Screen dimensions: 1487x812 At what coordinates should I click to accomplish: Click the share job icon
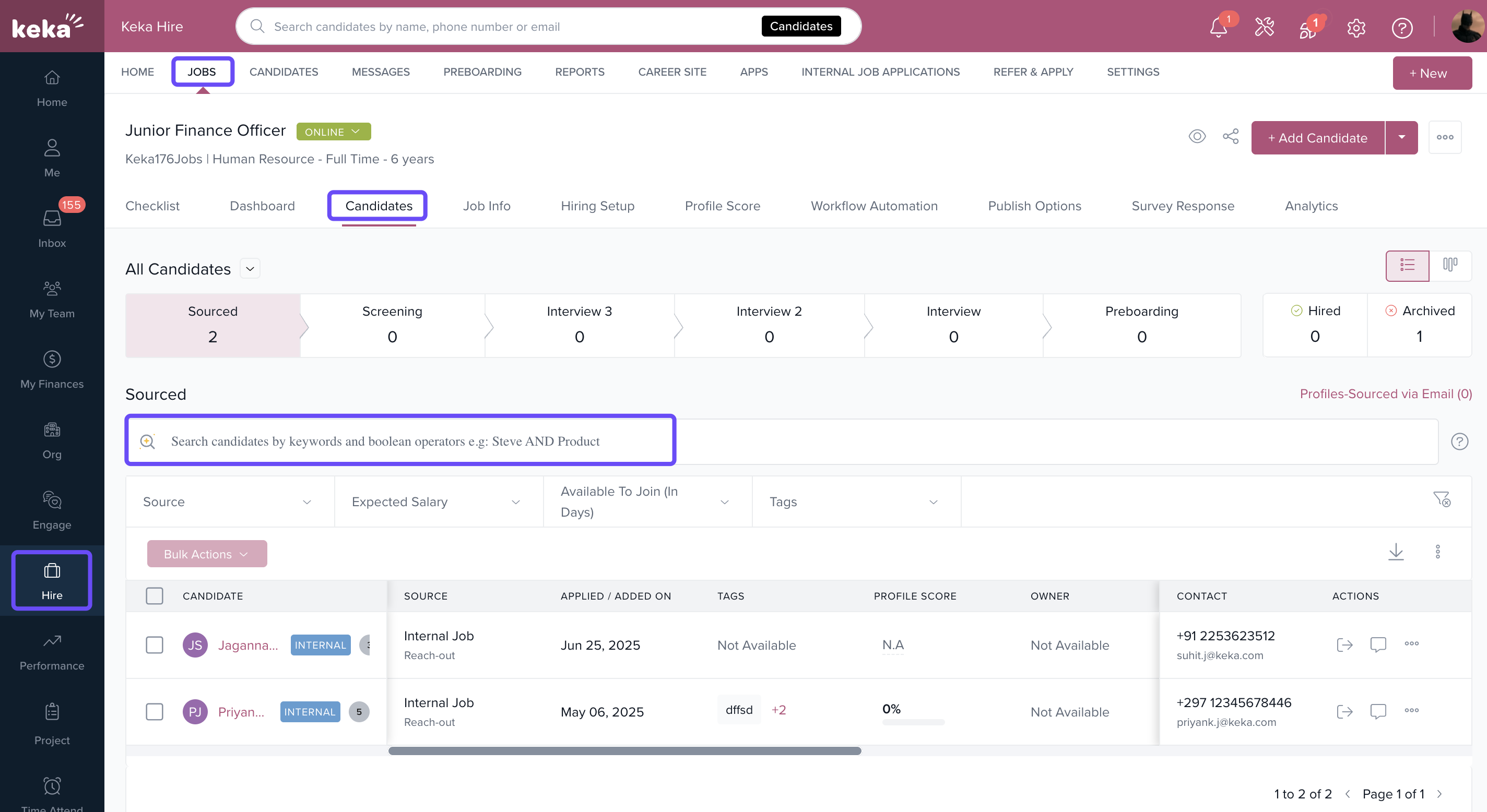tap(1230, 137)
